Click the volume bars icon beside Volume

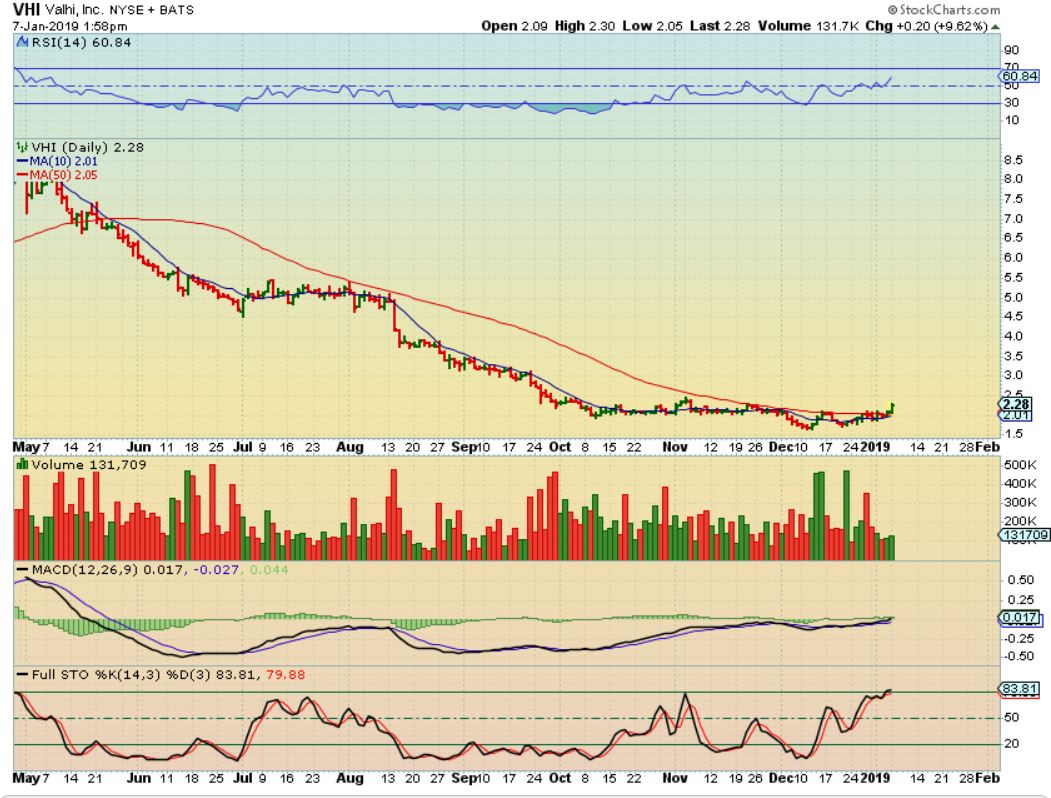23,464
